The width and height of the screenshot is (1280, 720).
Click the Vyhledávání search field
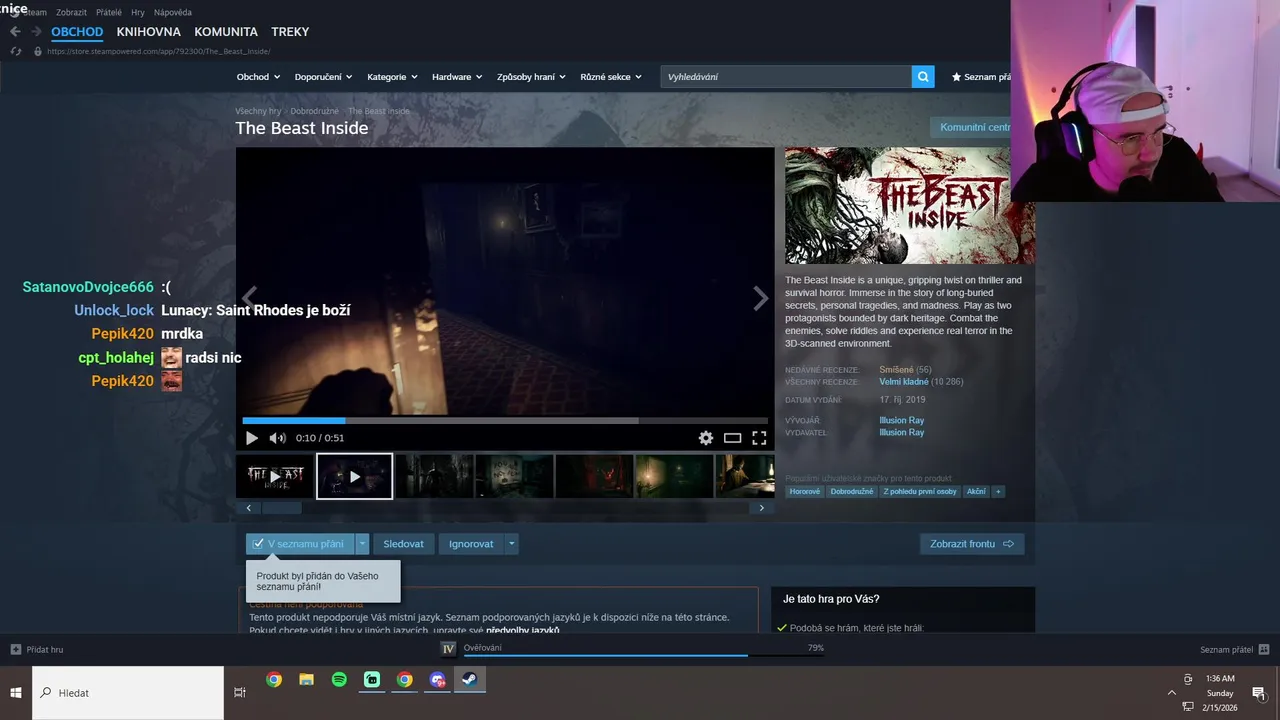click(x=786, y=76)
